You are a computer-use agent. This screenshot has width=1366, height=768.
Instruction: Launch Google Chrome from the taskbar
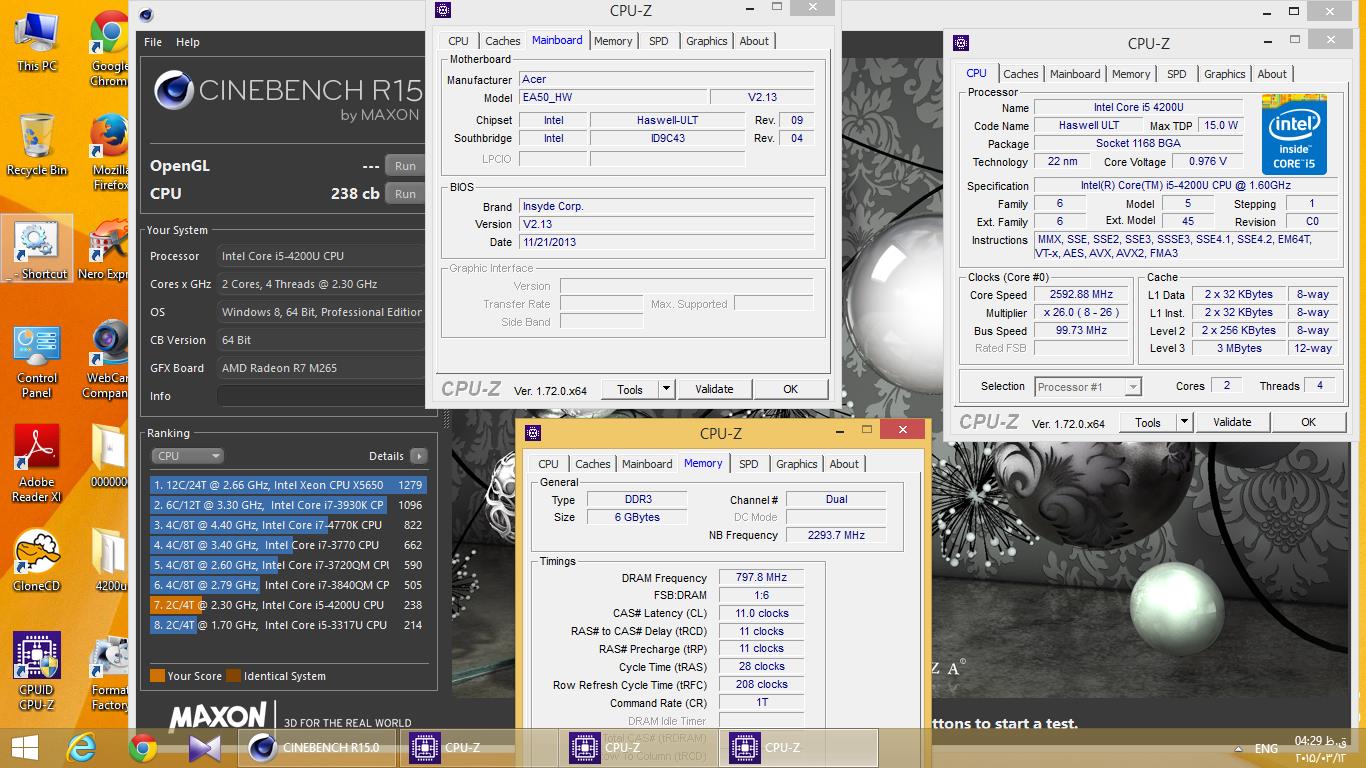142,748
